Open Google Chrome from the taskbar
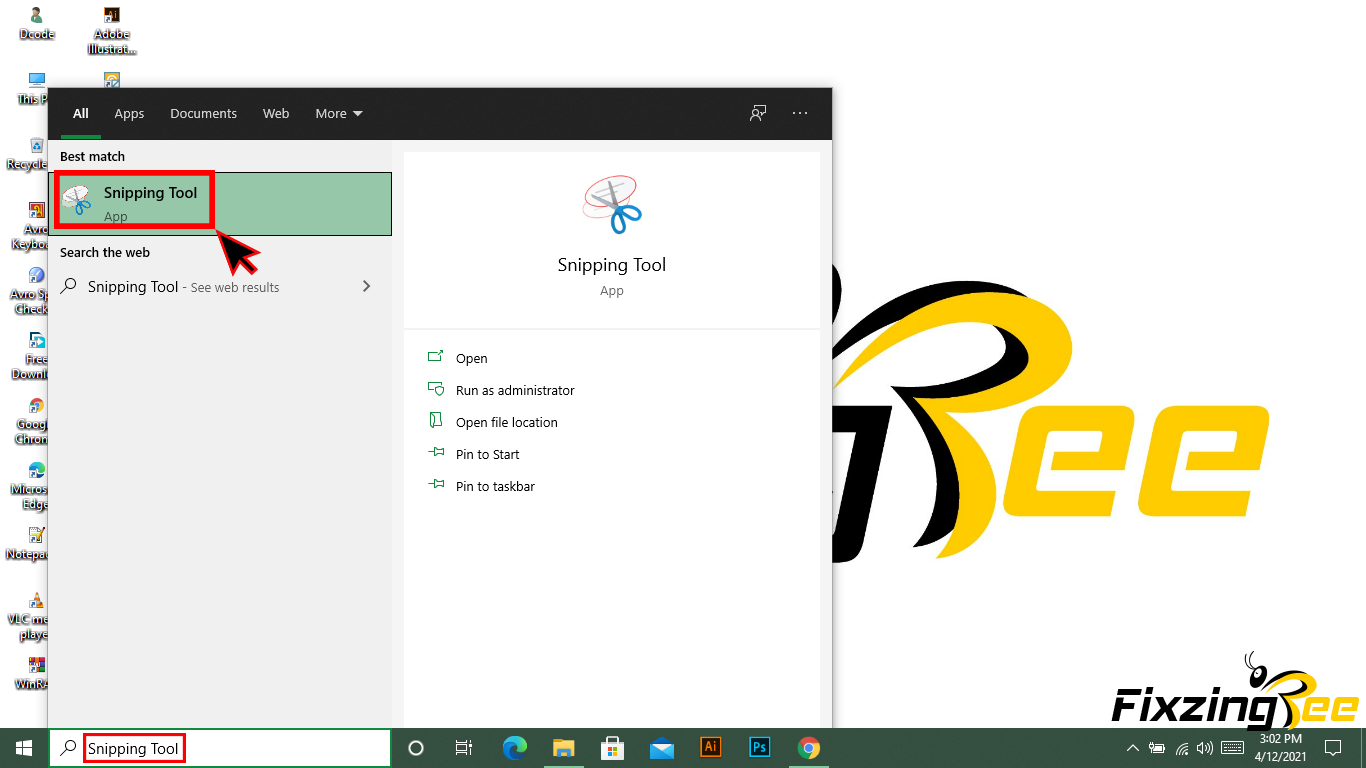 [809, 747]
